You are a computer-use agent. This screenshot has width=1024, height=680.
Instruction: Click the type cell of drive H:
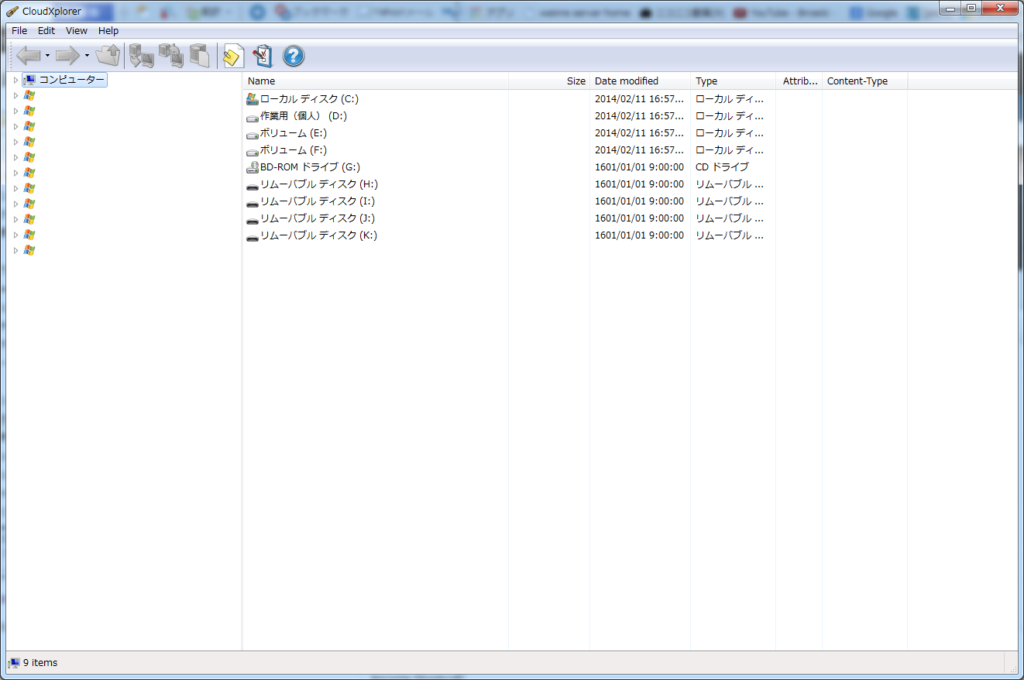pos(729,184)
